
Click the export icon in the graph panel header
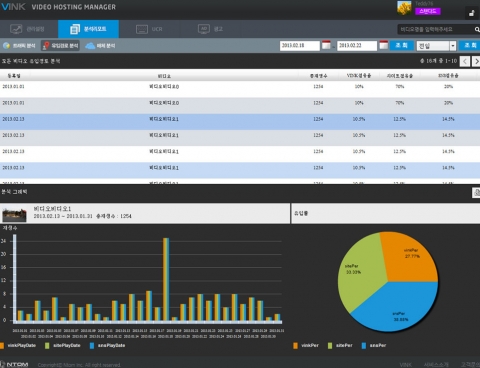(476, 192)
